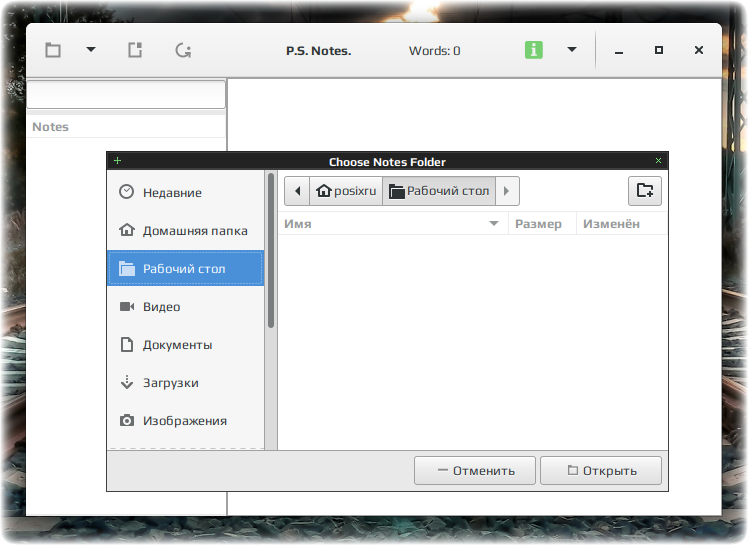Click the download arrow icon beside Загрузки
Image resolution: width=748 pixels, height=545 pixels.
[x=126, y=382]
